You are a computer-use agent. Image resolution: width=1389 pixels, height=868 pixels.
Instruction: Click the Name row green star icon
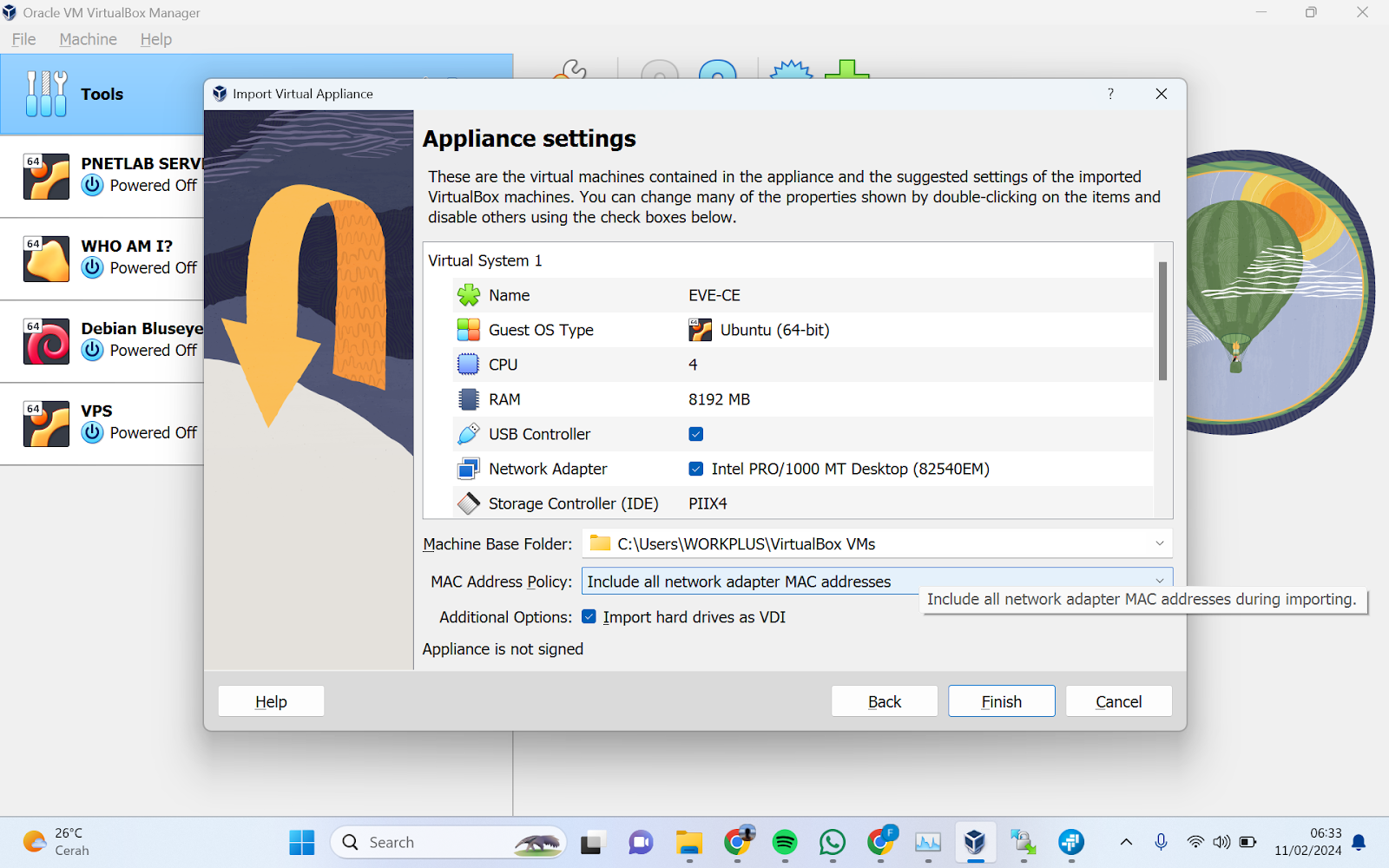(x=469, y=295)
